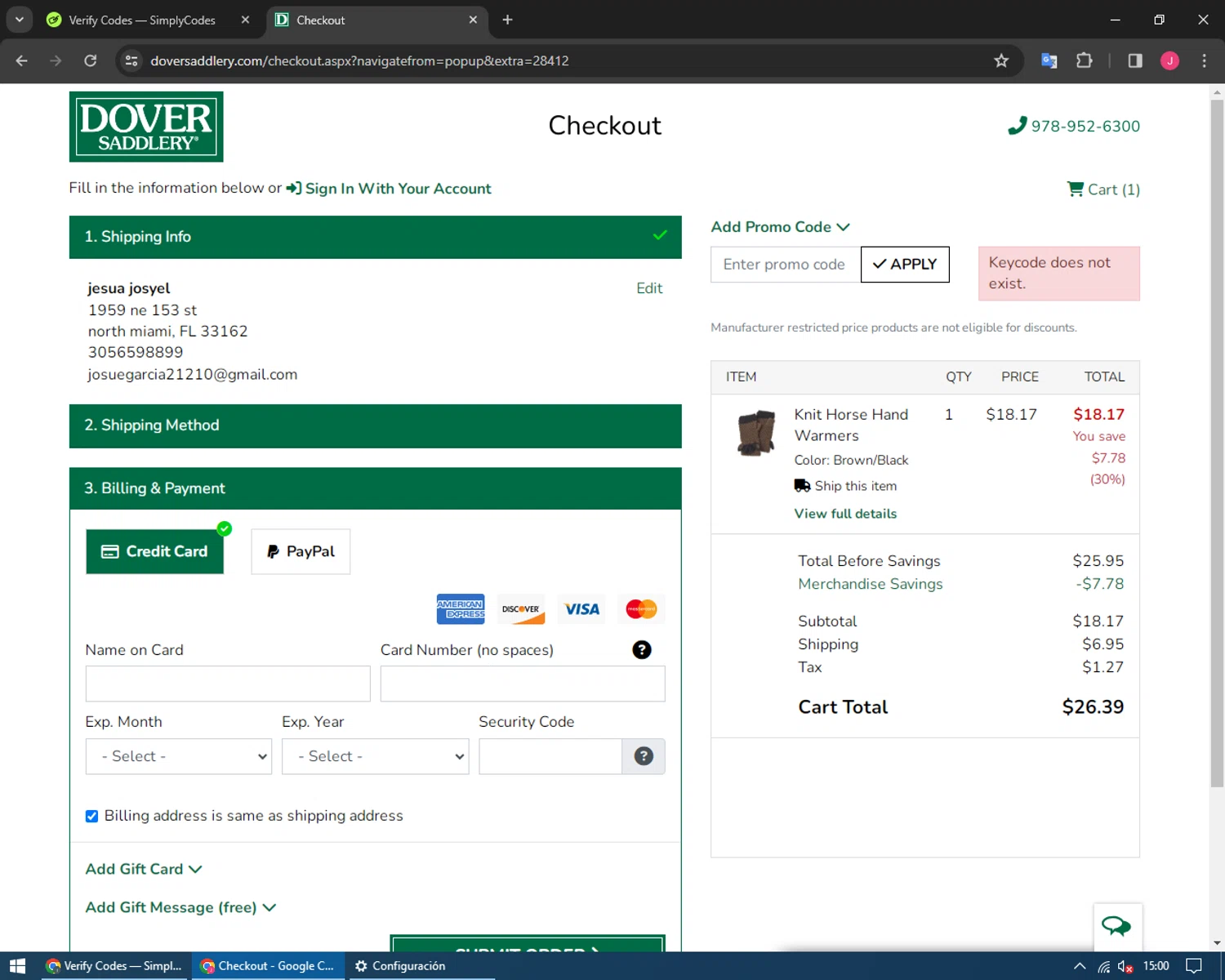Screen dimensions: 1225x980
Task: Click the browser address bar URL
Action: pos(359,60)
